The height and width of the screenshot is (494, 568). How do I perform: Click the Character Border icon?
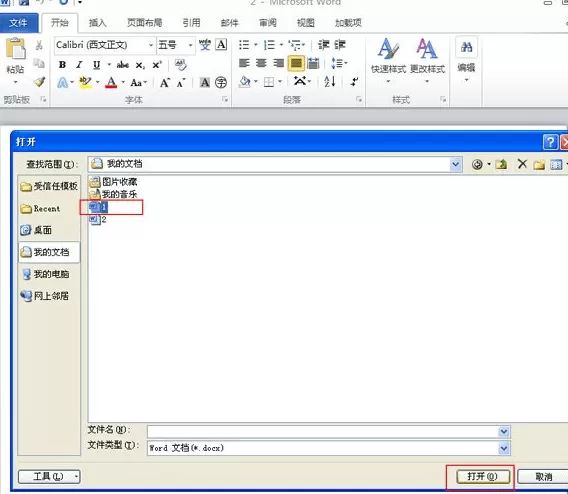coord(221,45)
